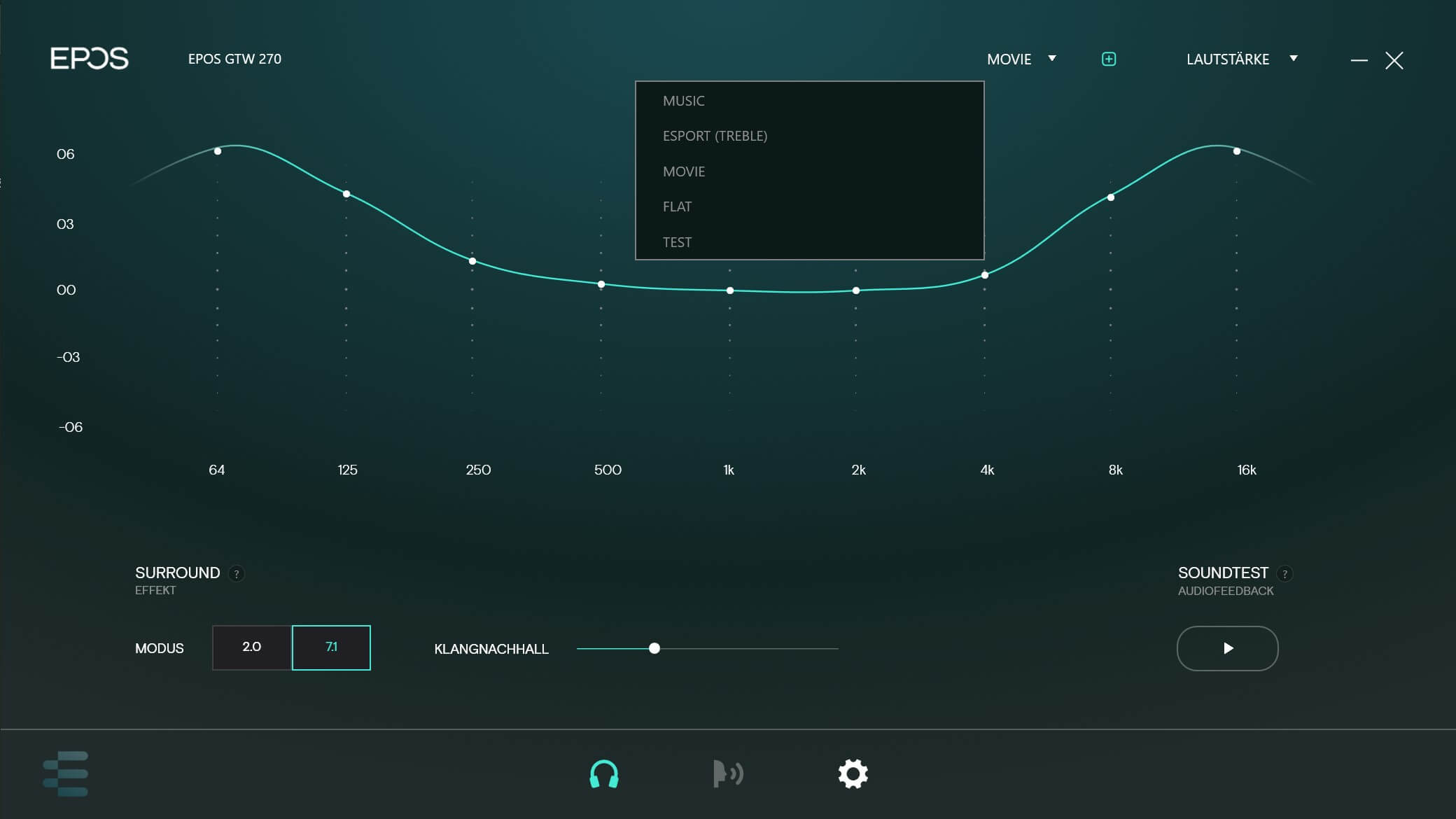Choose the TEST preset

click(x=809, y=242)
